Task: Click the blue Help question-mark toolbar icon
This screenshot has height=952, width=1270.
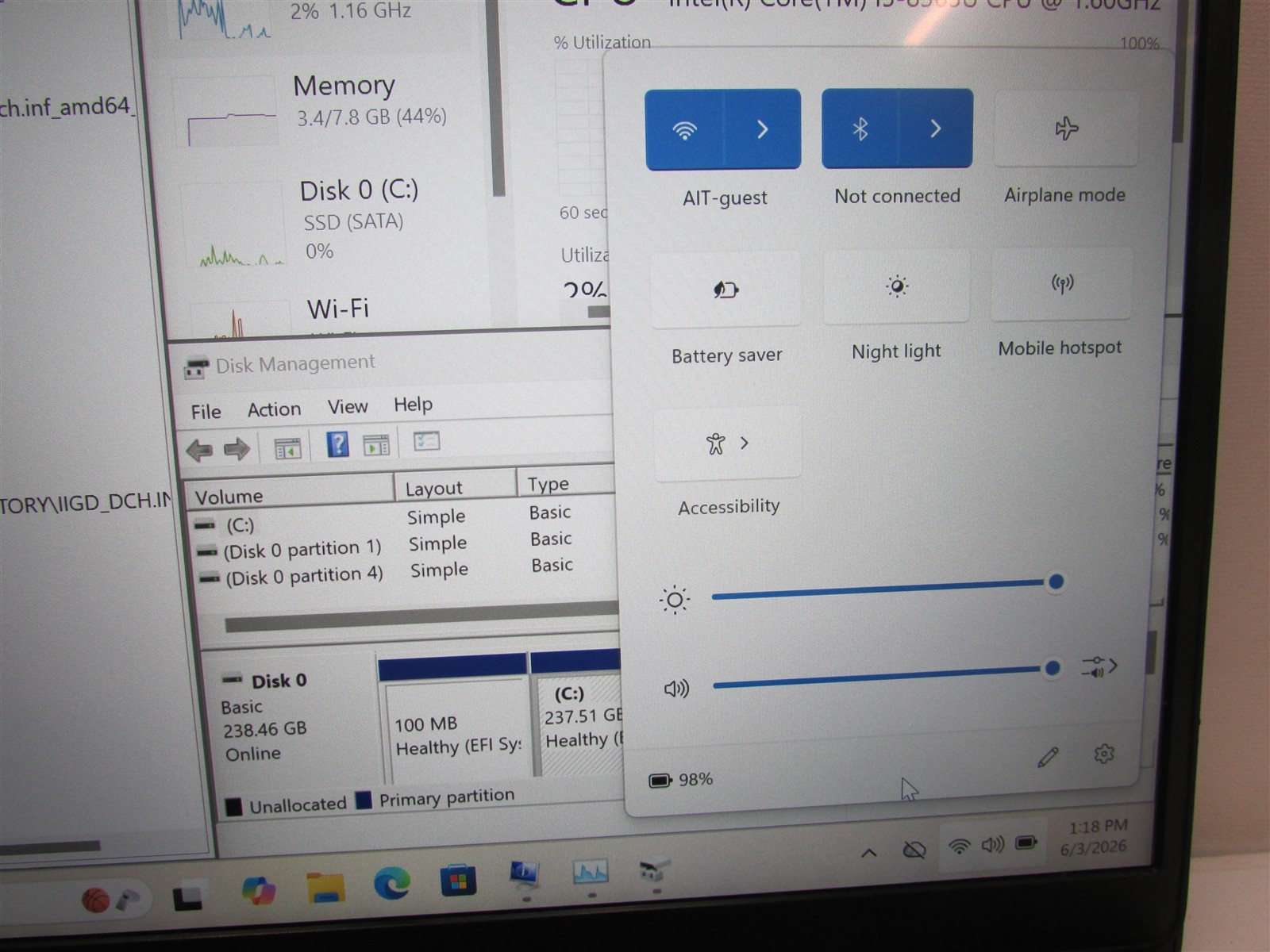Action: pyautogui.click(x=337, y=444)
